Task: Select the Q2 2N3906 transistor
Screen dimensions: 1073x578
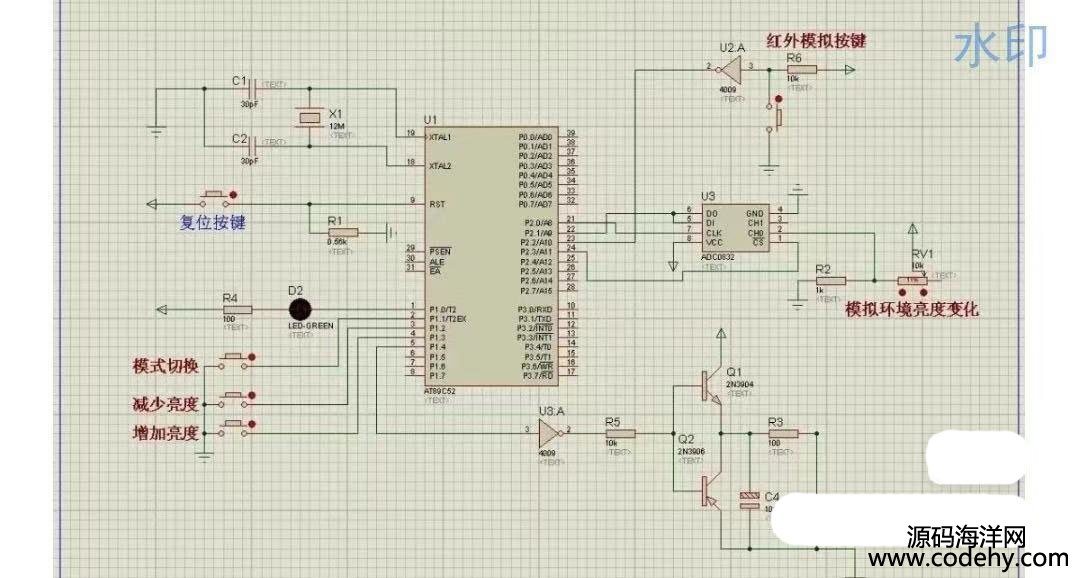Action: click(x=709, y=487)
